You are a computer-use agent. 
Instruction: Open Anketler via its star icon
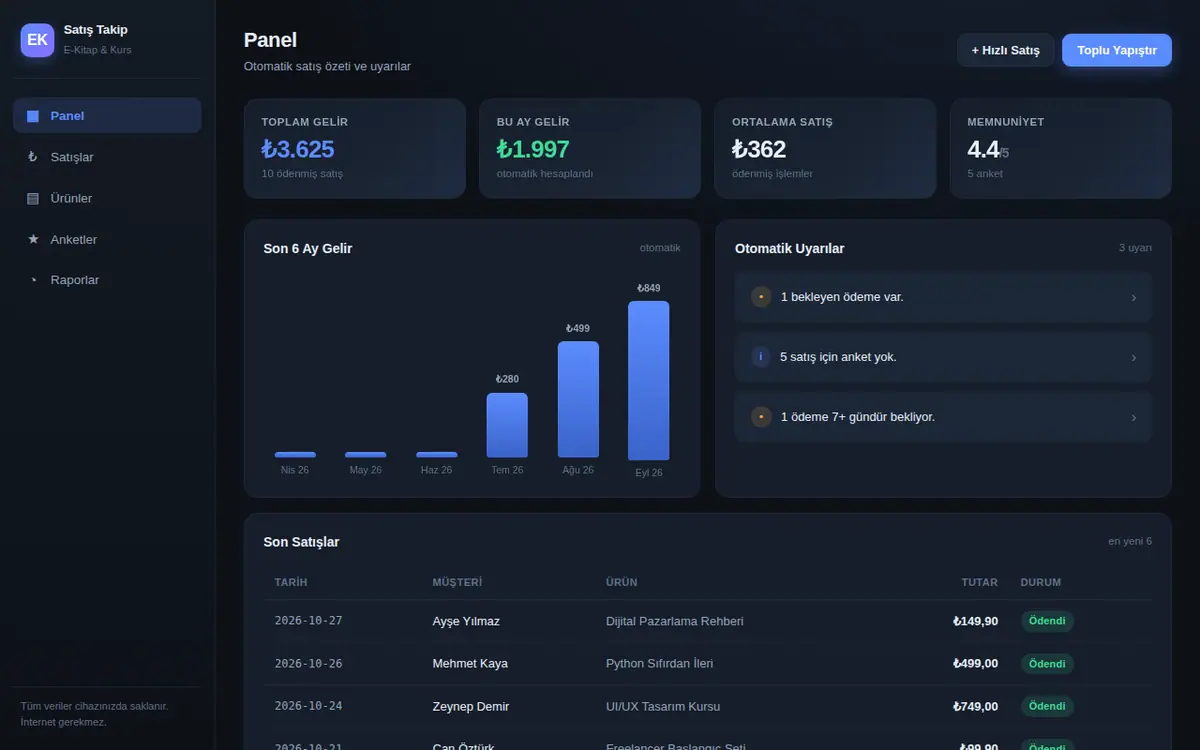(x=33, y=239)
